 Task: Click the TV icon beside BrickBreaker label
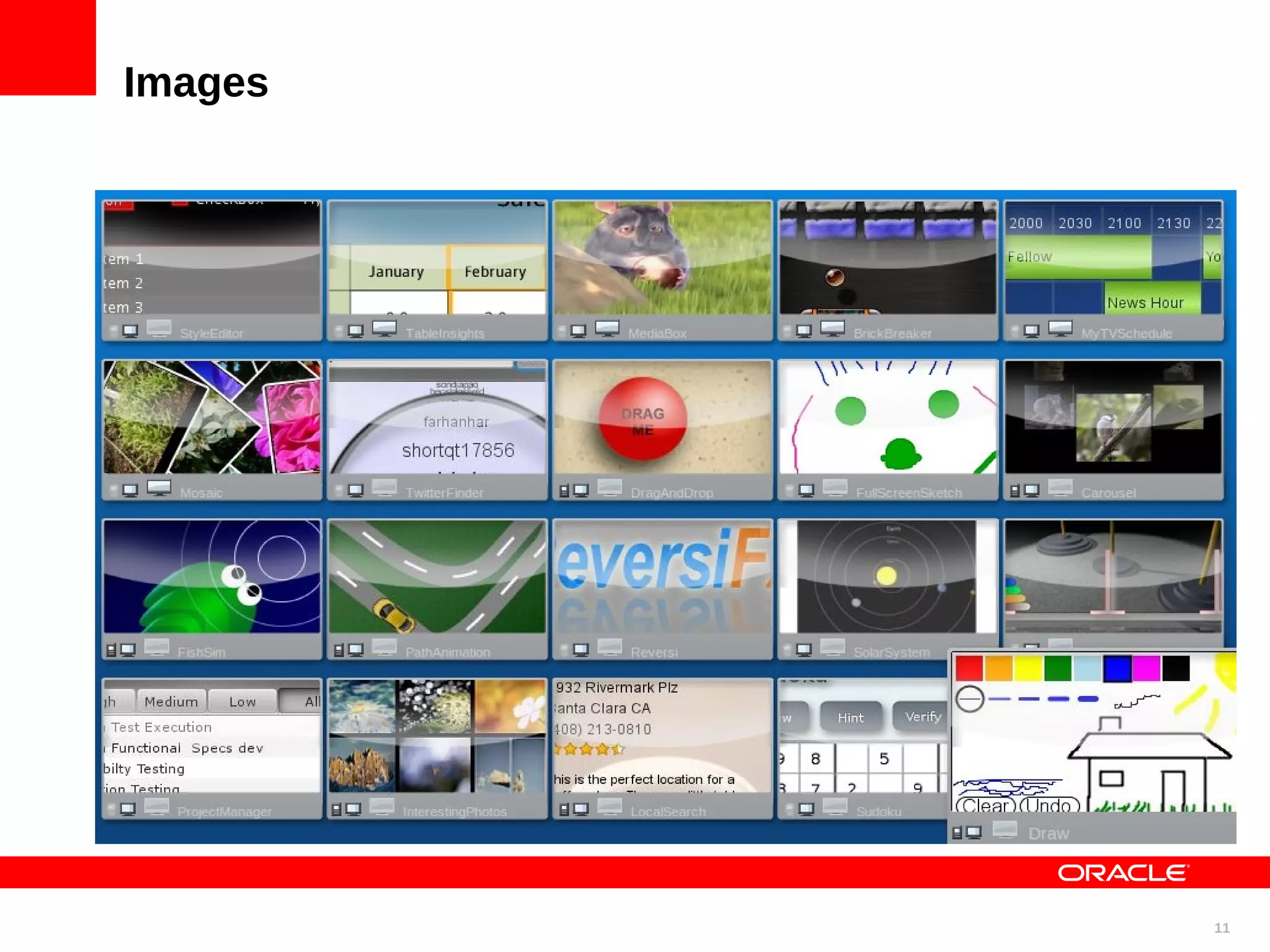coord(832,328)
